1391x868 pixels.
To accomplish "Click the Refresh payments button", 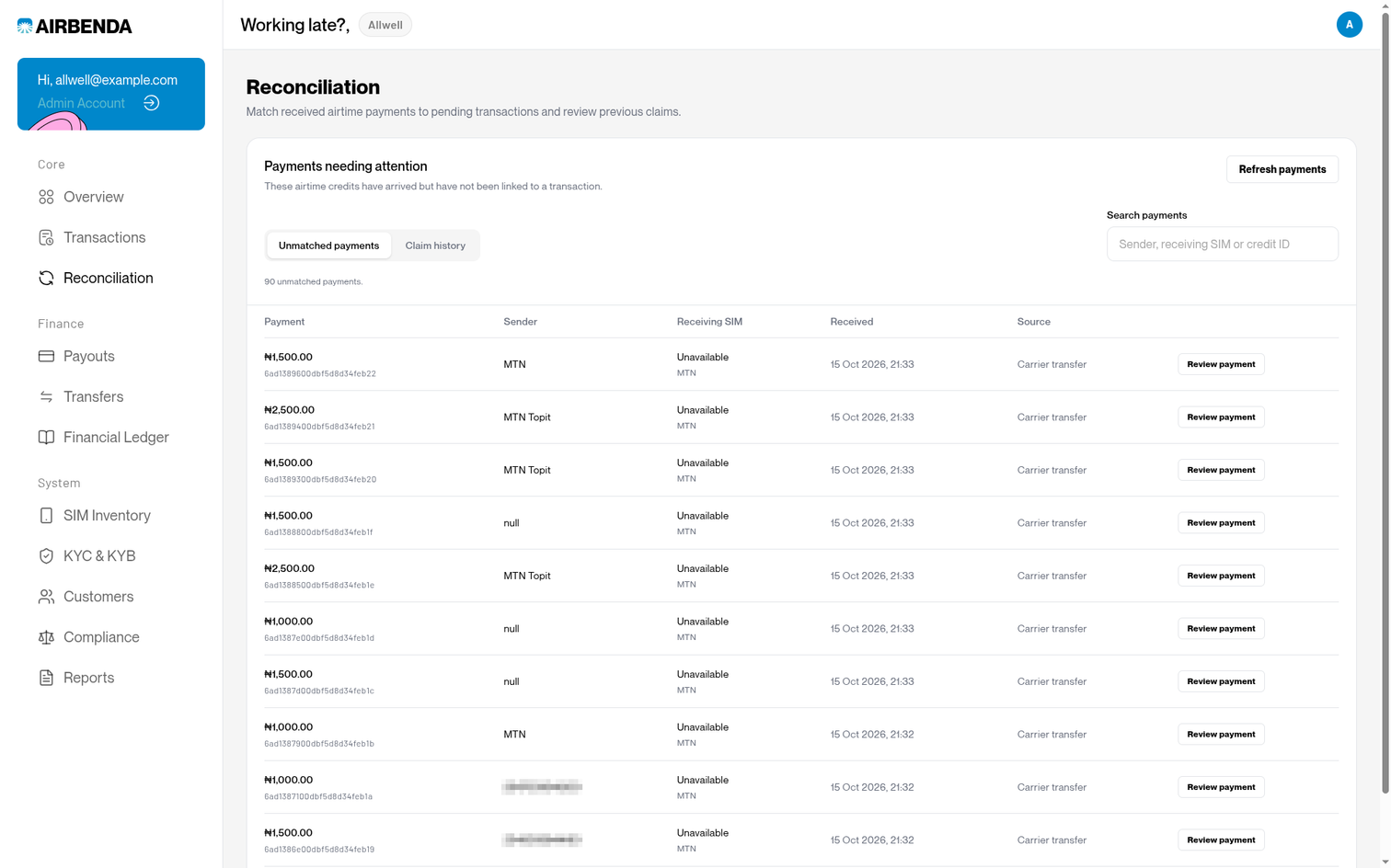I will (x=1282, y=169).
